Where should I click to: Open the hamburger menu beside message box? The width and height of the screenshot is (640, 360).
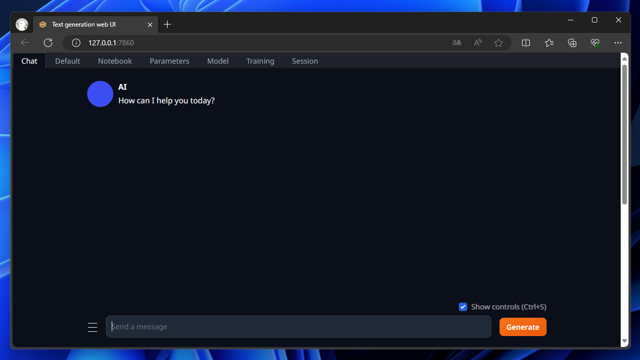pos(92,327)
